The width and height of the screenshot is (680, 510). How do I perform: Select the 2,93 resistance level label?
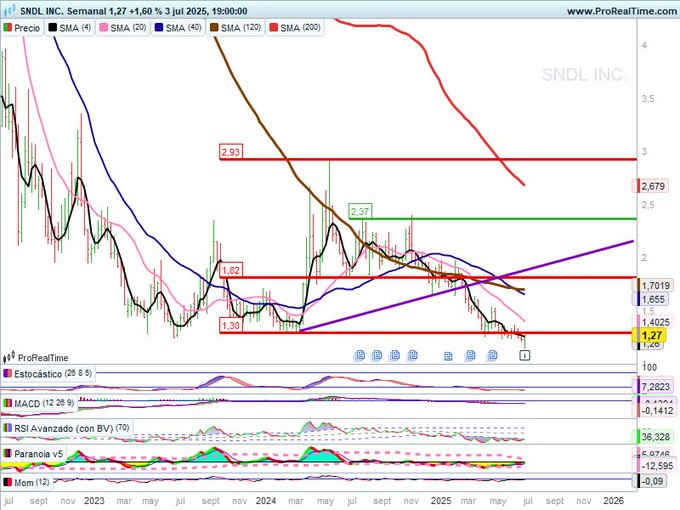pyautogui.click(x=230, y=152)
